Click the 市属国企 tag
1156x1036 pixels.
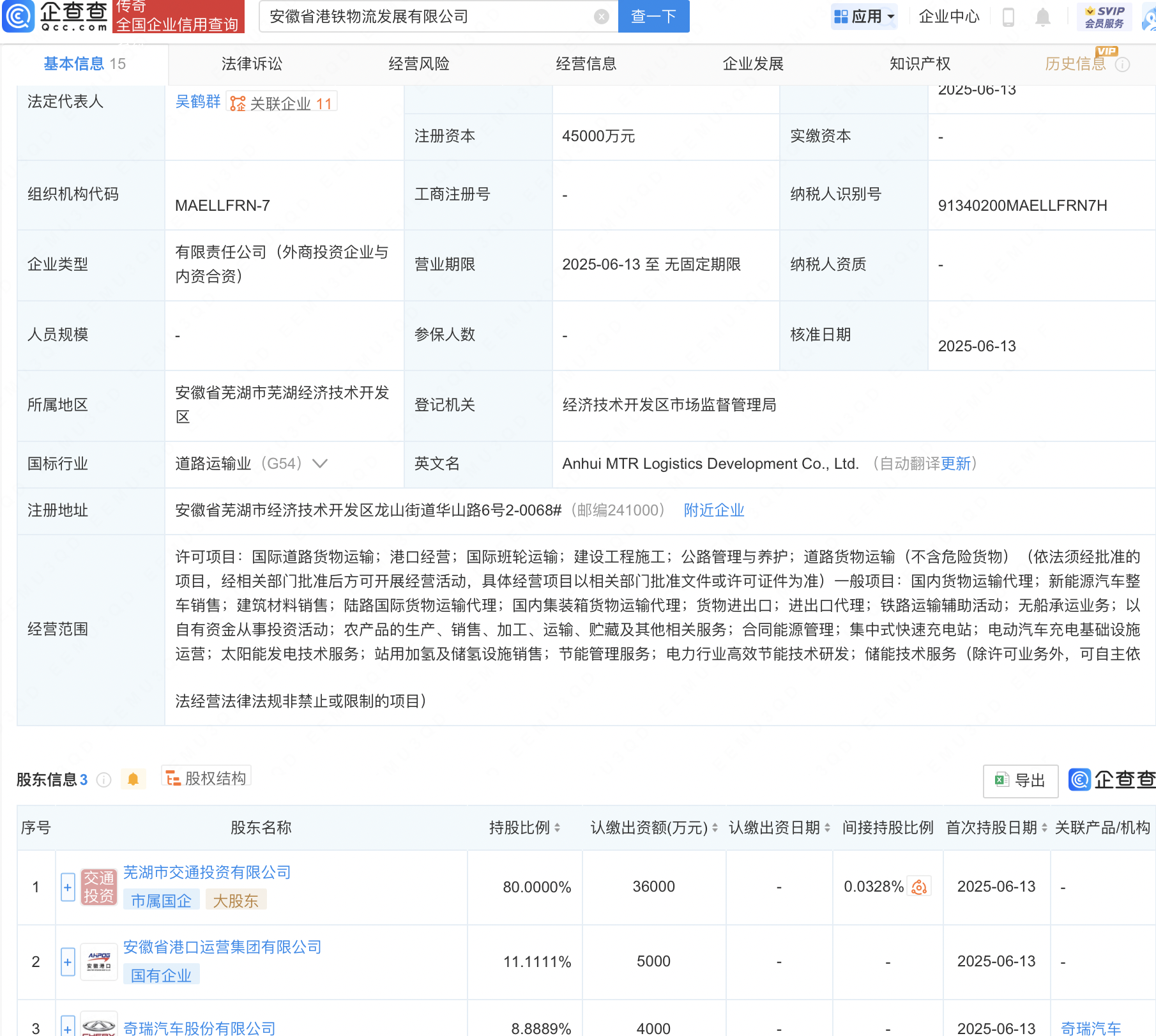coord(161,901)
